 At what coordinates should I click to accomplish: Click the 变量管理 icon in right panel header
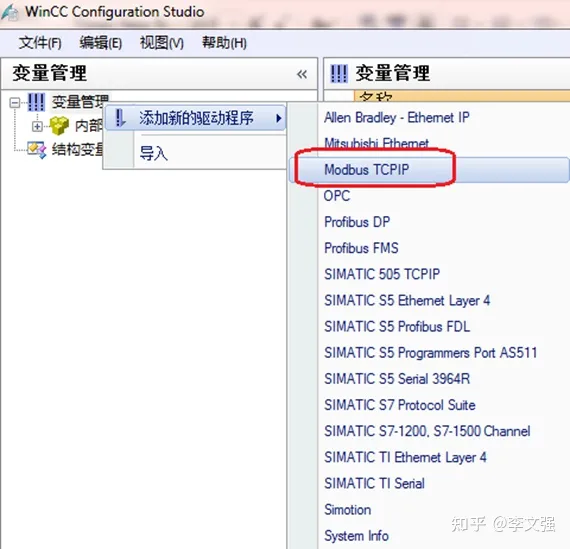(339, 73)
